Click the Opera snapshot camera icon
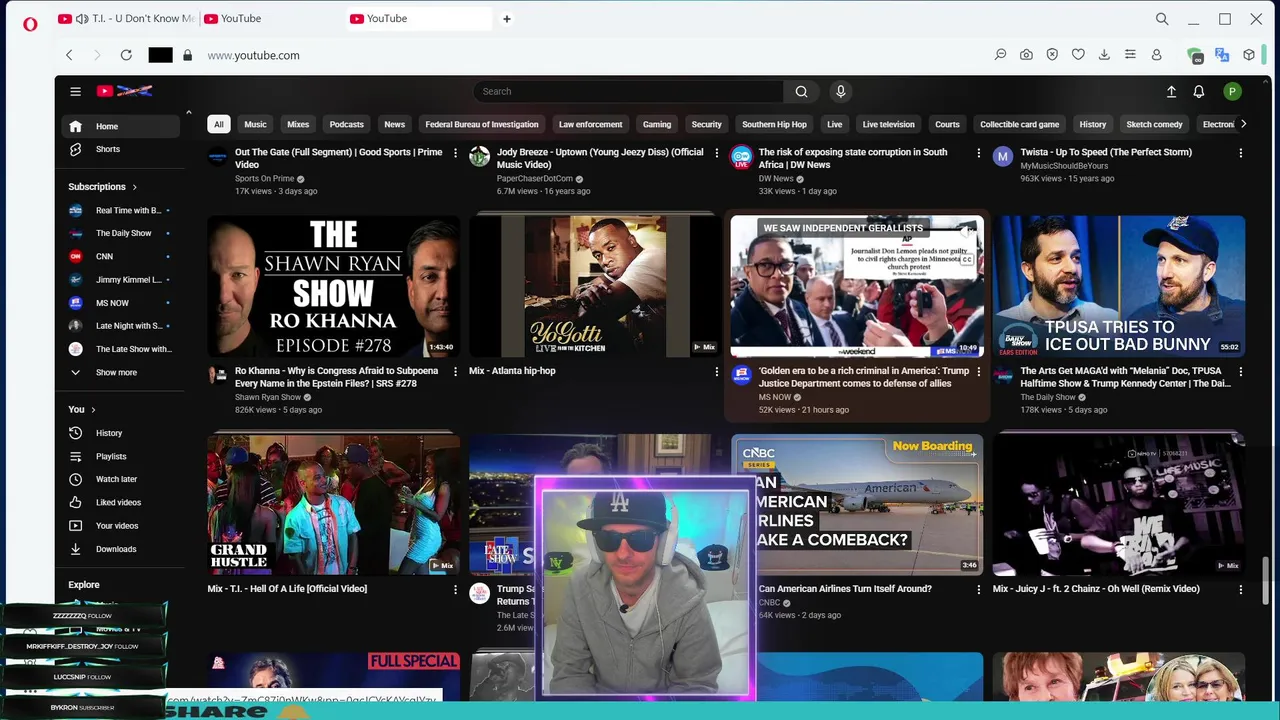The height and width of the screenshot is (720, 1280). point(1026,55)
